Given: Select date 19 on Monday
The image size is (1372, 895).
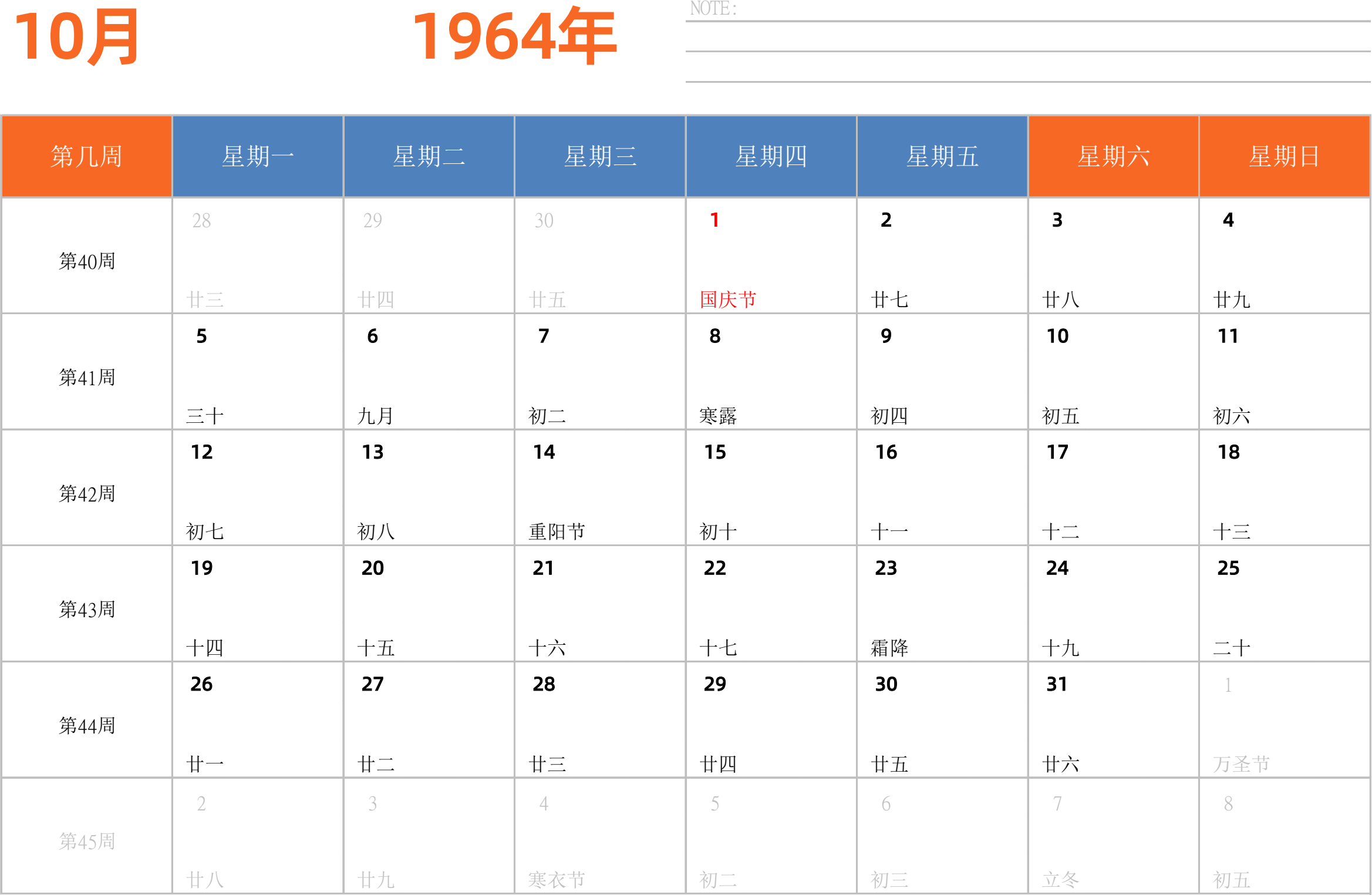Looking at the screenshot, I should [201, 568].
